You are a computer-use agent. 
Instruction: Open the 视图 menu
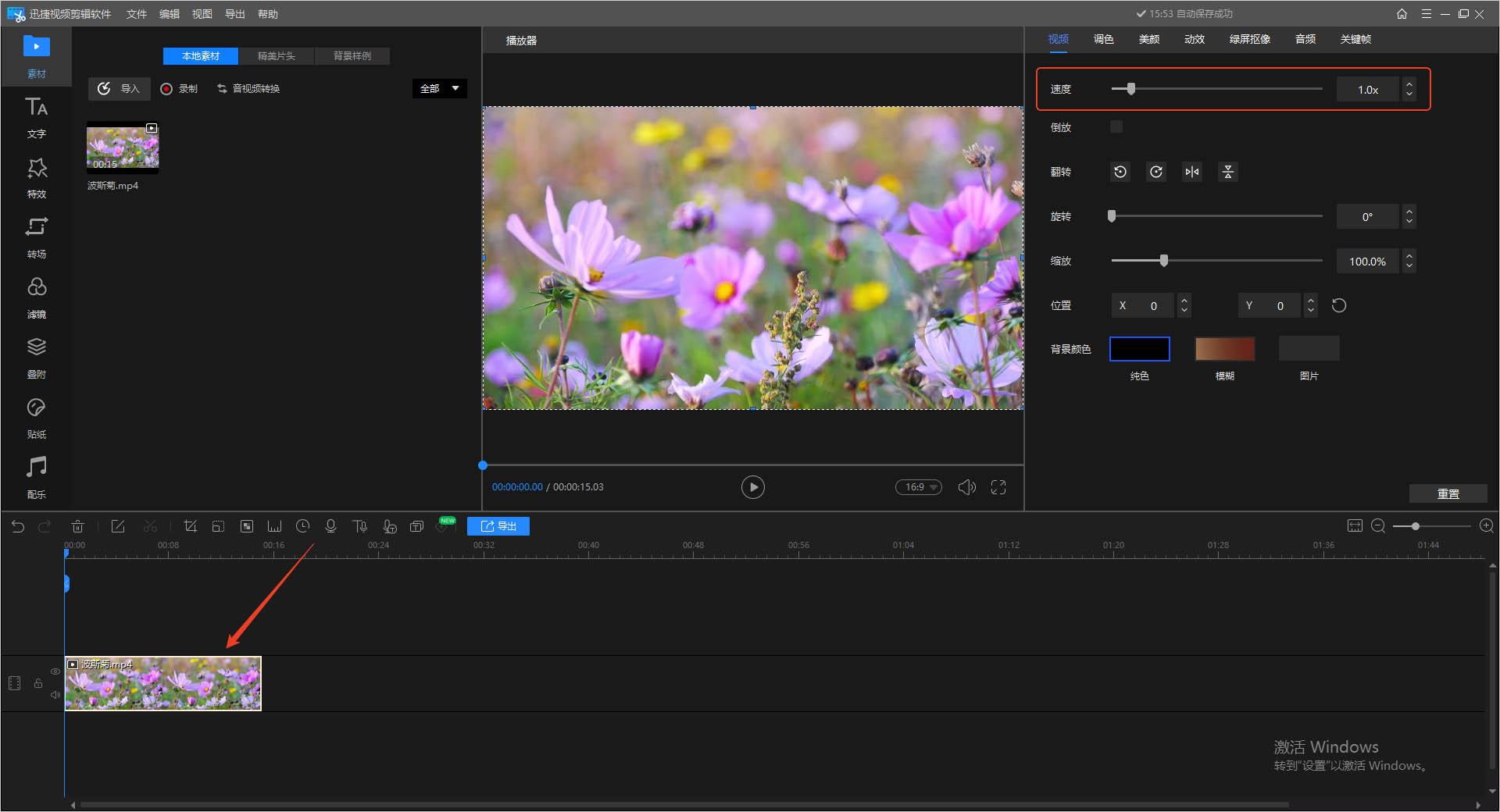(x=202, y=14)
